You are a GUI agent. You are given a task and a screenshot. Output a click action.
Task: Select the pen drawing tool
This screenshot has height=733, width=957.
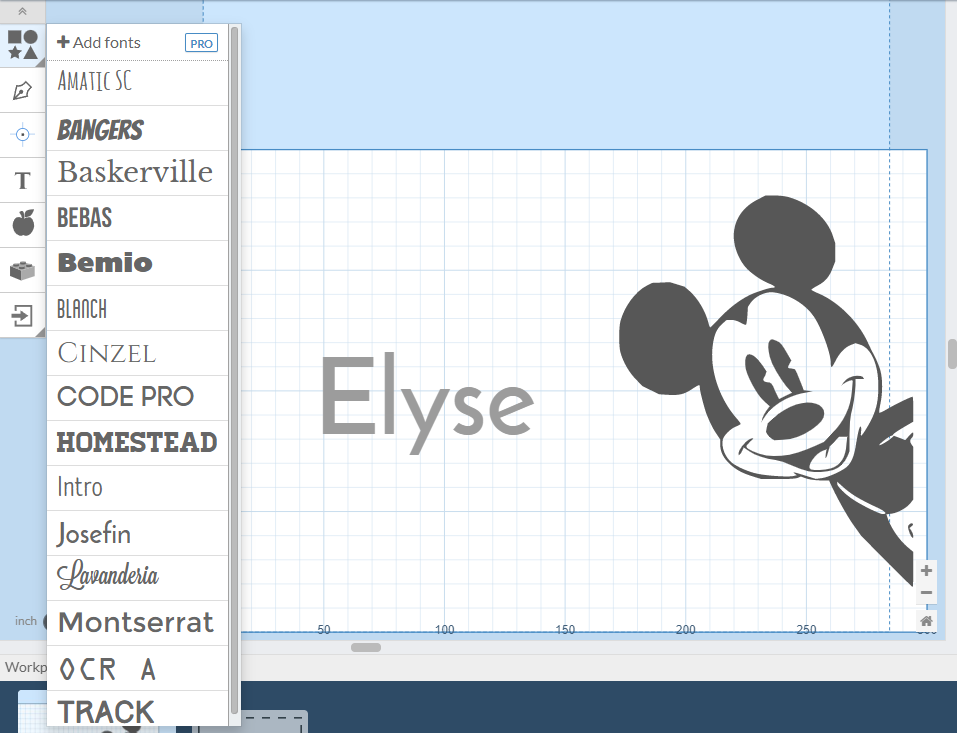[x=23, y=90]
